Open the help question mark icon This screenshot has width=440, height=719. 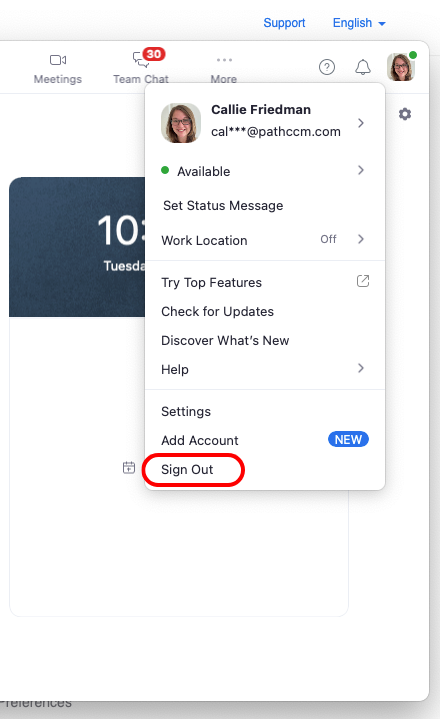327,67
